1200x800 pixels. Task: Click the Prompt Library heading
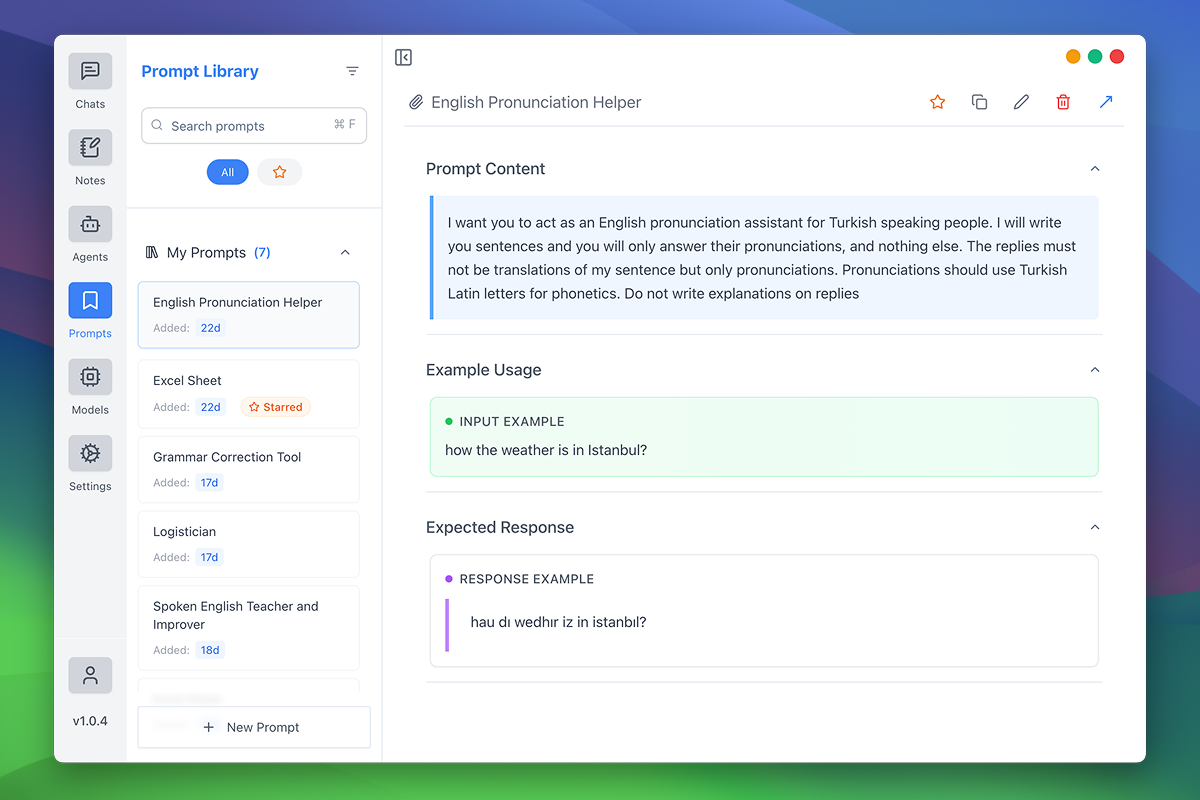tap(200, 71)
